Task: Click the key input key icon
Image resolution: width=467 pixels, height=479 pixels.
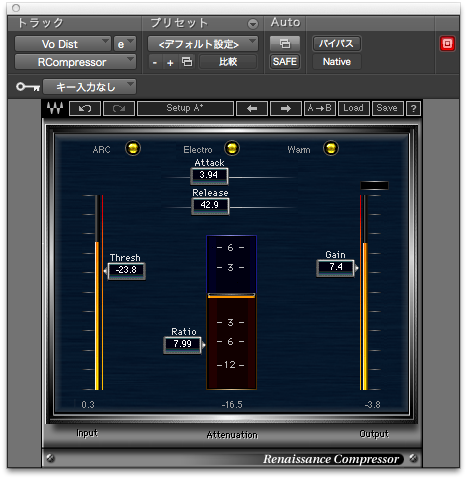Action: tap(28, 87)
